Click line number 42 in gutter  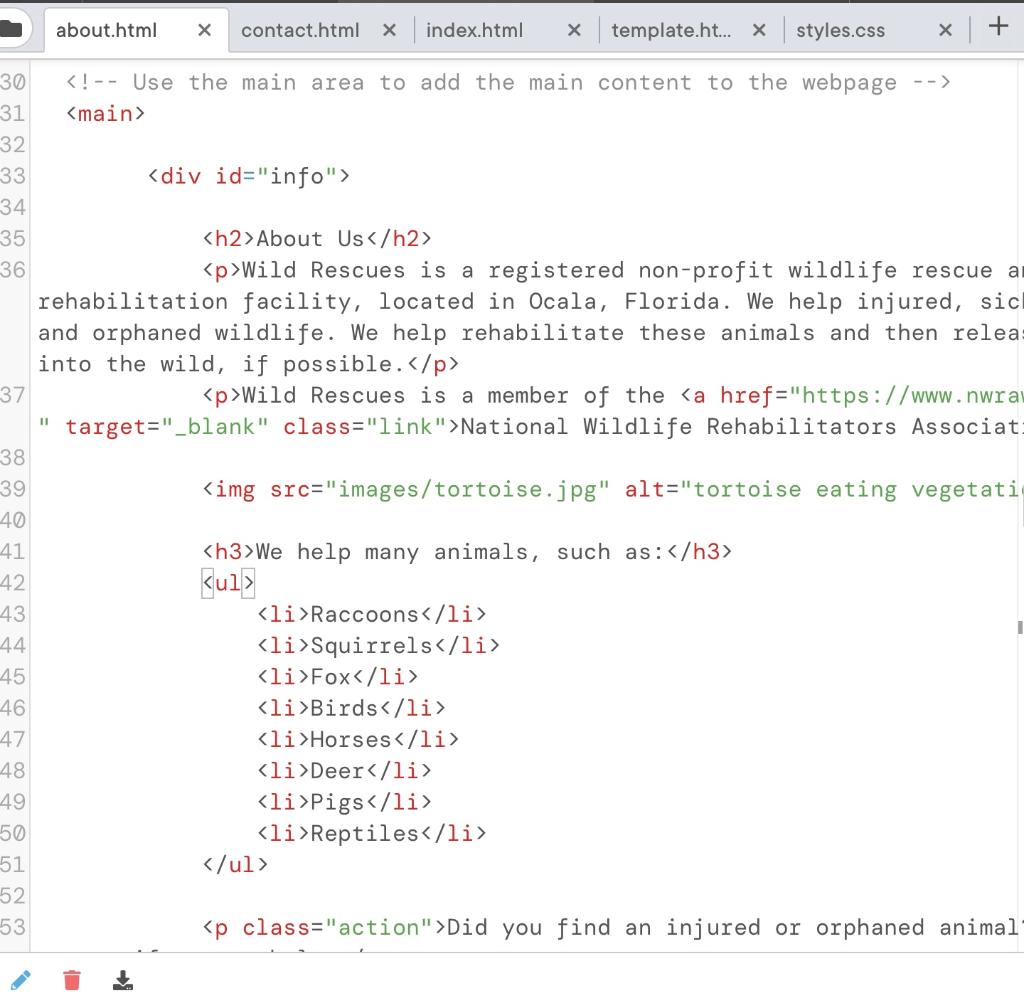[x=13, y=582]
